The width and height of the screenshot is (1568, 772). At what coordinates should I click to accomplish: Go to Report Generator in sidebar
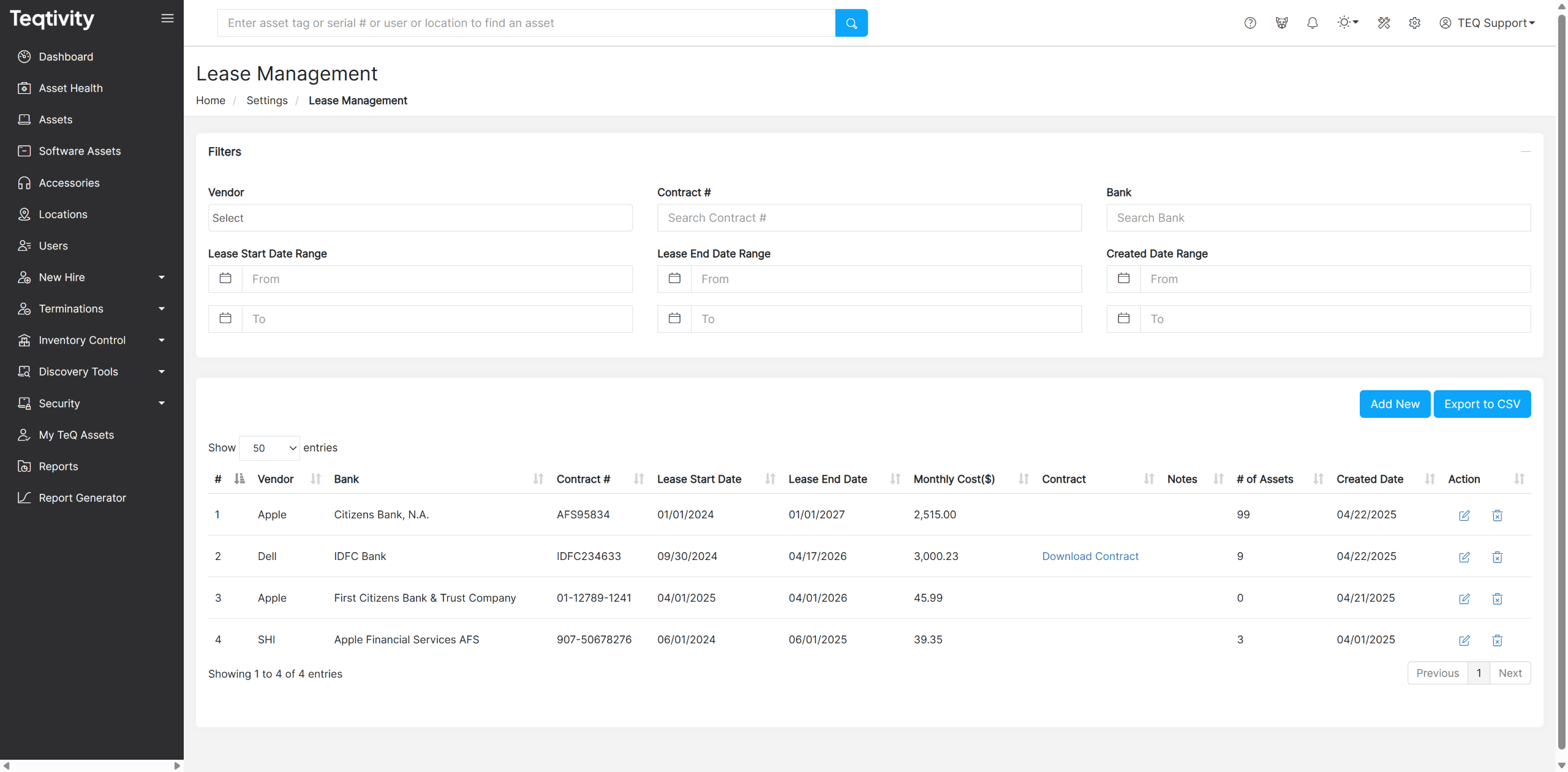82,498
